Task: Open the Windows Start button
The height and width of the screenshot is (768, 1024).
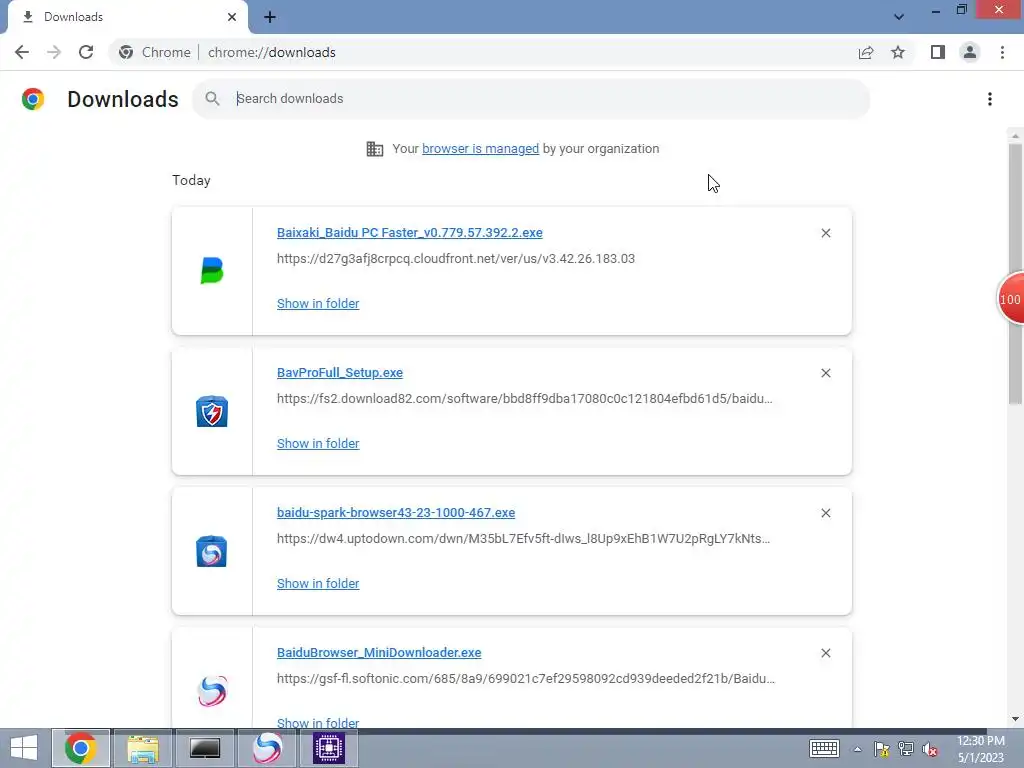Action: tap(24, 748)
